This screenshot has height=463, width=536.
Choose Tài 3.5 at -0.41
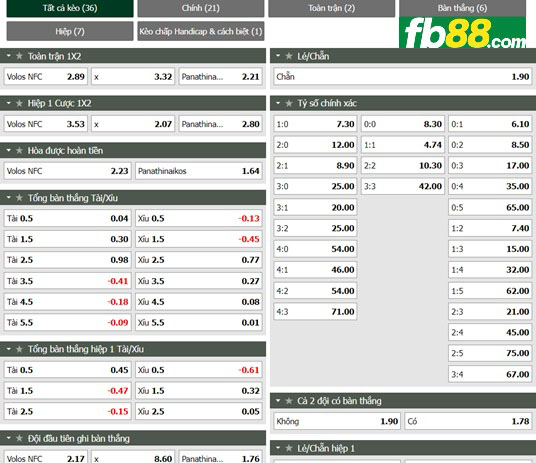67,281
